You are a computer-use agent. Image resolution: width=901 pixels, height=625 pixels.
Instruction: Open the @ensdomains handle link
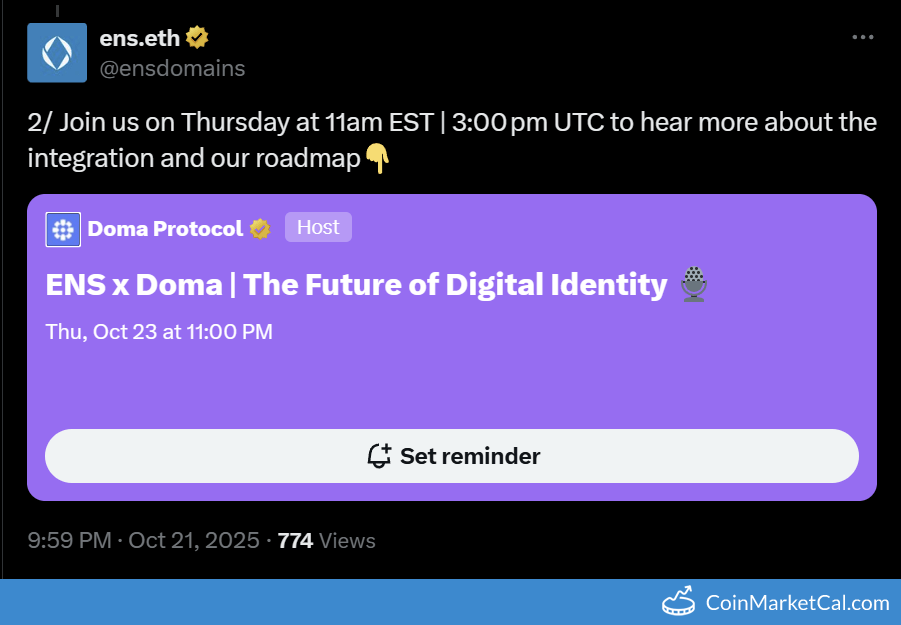[x=172, y=68]
